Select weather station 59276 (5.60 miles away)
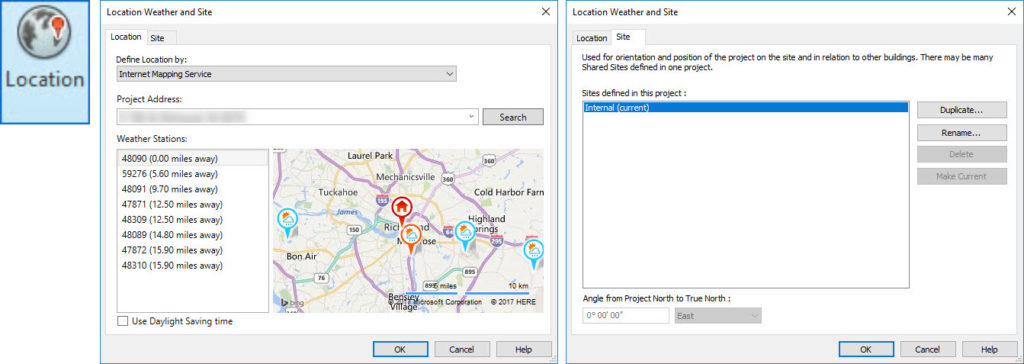The height and width of the screenshot is (364, 1024). (x=192, y=174)
